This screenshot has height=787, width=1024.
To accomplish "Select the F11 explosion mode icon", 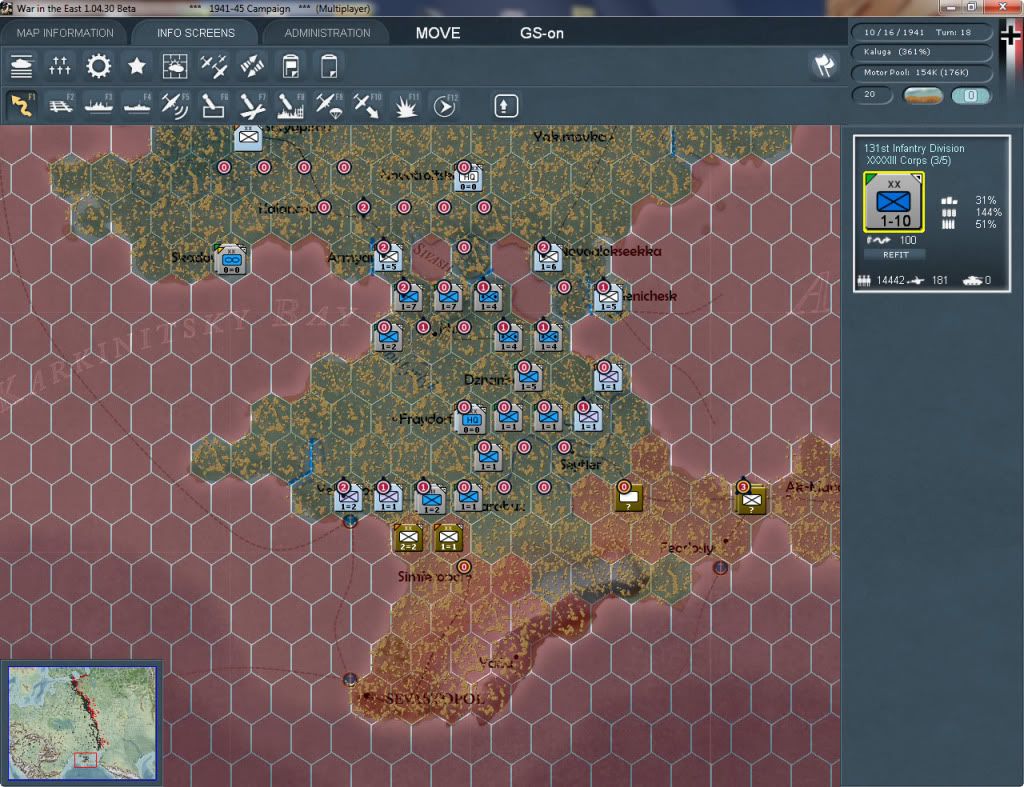I will tap(406, 106).
